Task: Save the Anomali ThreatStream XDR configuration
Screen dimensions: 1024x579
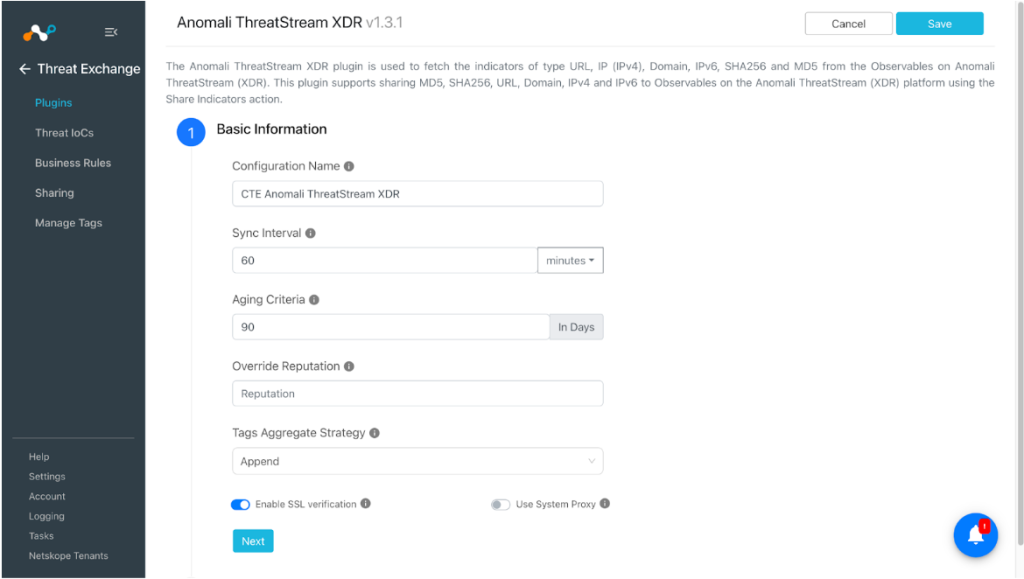Action: 938,23
